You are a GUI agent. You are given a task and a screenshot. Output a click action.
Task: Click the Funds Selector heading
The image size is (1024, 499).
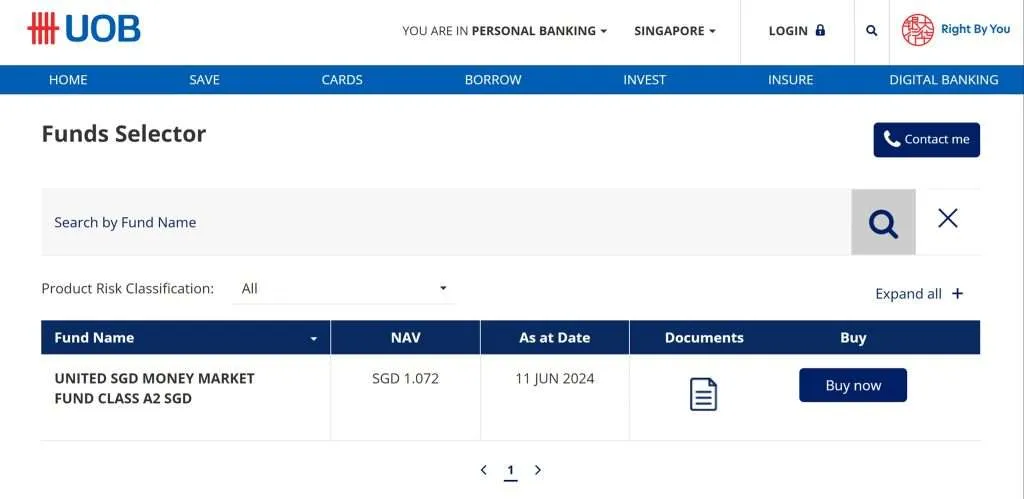click(x=123, y=134)
